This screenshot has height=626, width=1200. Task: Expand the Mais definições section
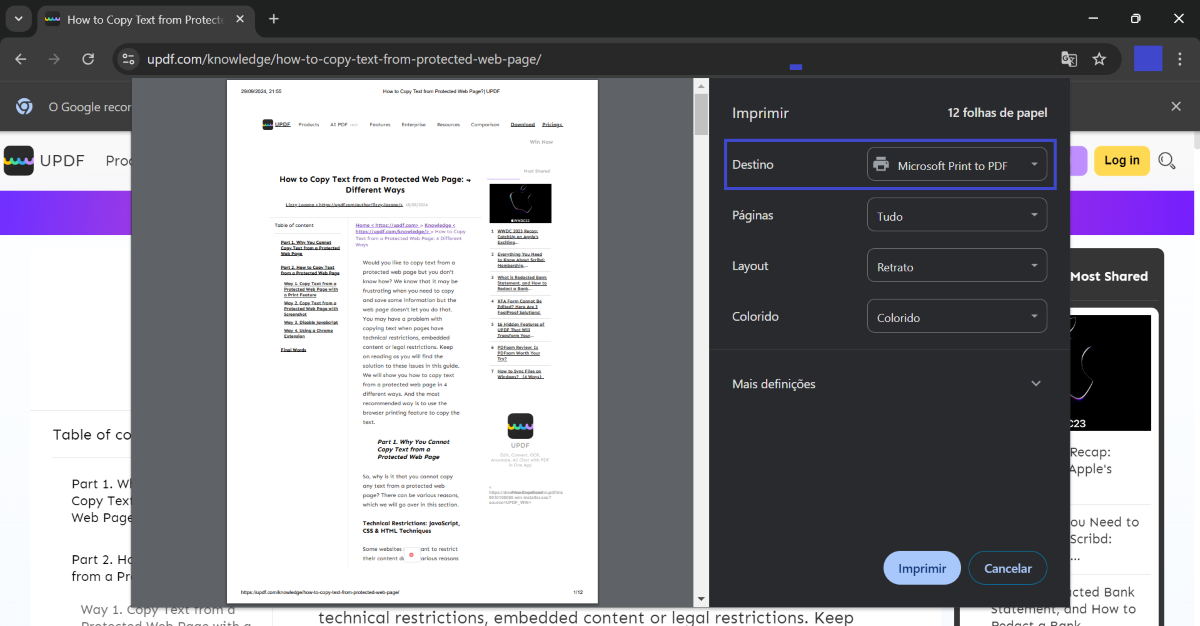[x=887, y=384]
